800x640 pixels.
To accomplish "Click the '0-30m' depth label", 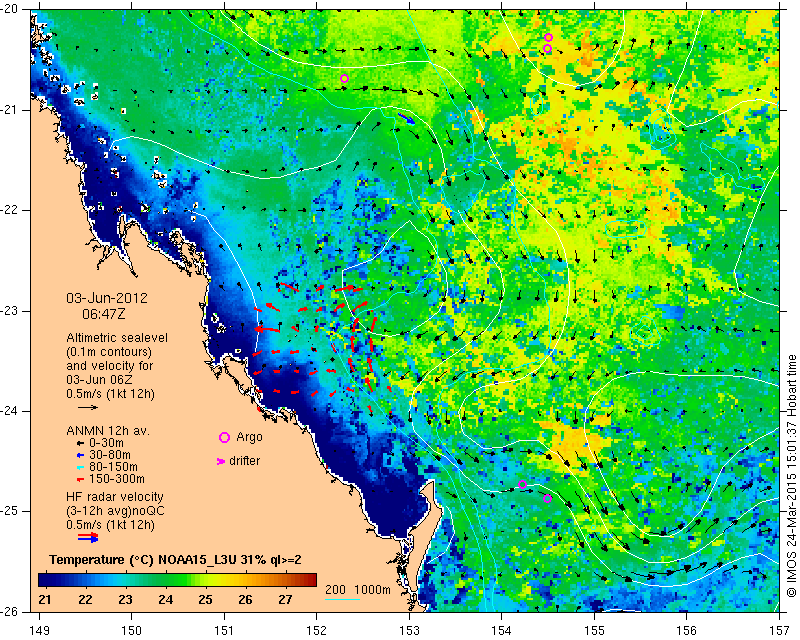I will [106, 443].
